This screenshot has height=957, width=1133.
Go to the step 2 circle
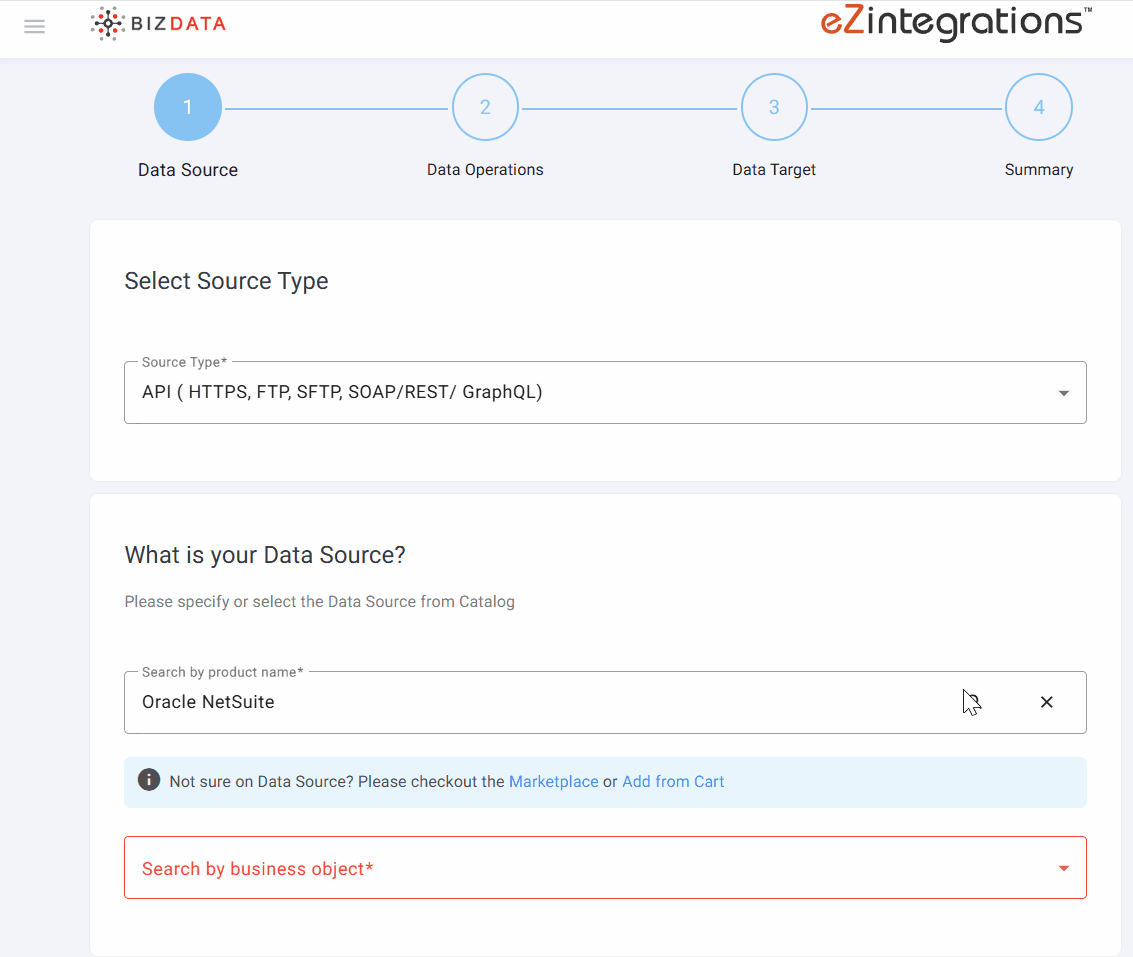pos(485,108)
